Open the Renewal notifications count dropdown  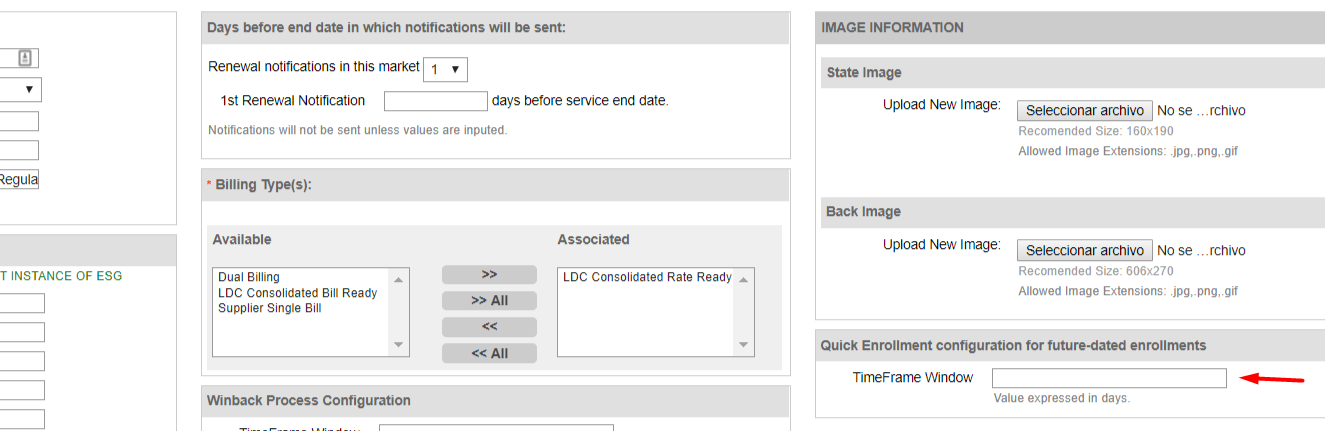point(445,69)
